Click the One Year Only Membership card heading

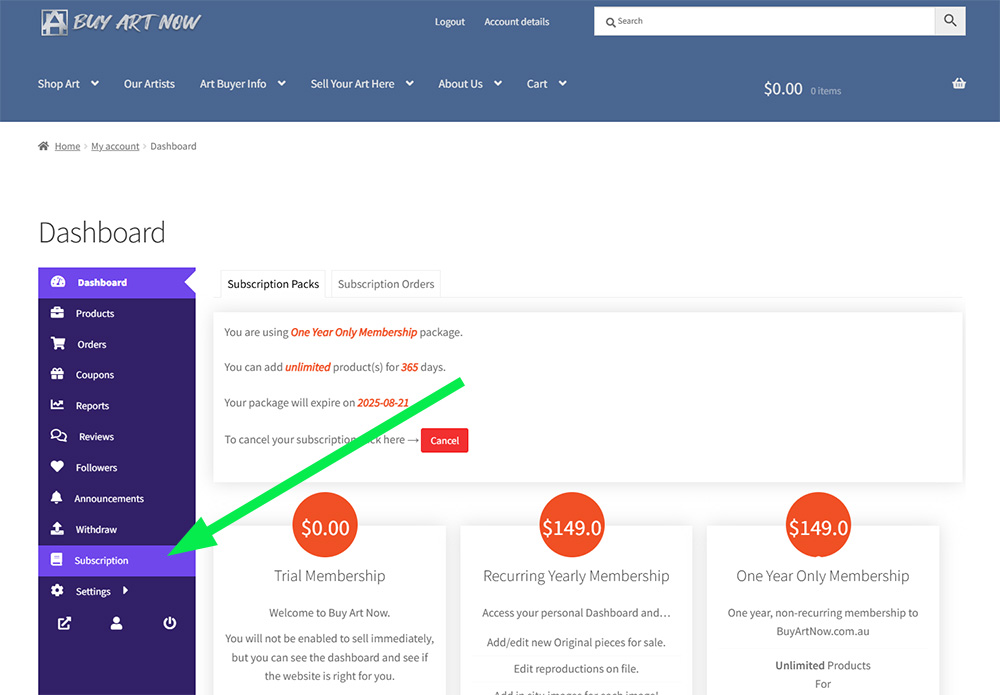coord(823,576)
